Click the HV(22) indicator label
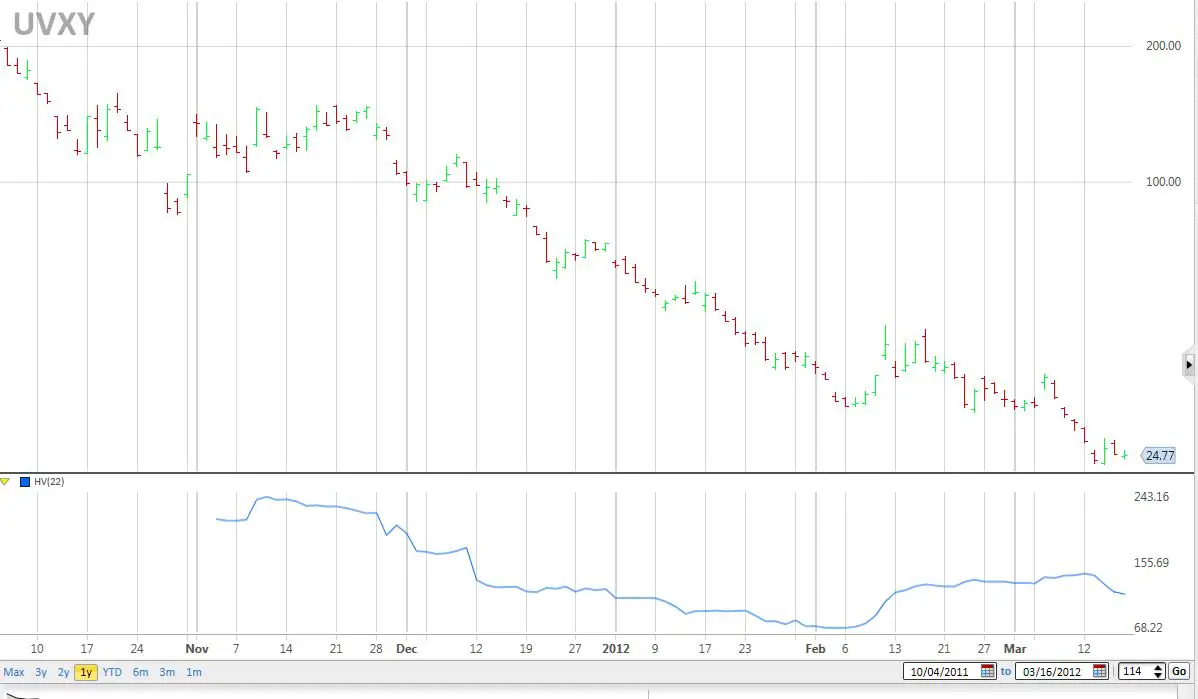 coord(49,482)
